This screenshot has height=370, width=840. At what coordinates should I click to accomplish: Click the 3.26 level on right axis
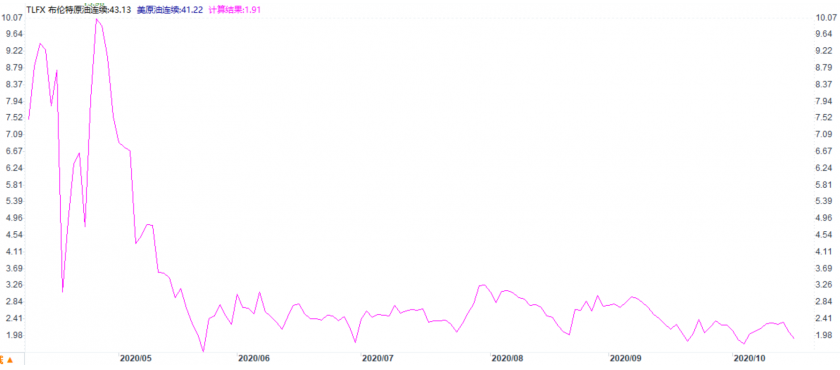click(x=823, y=285)
